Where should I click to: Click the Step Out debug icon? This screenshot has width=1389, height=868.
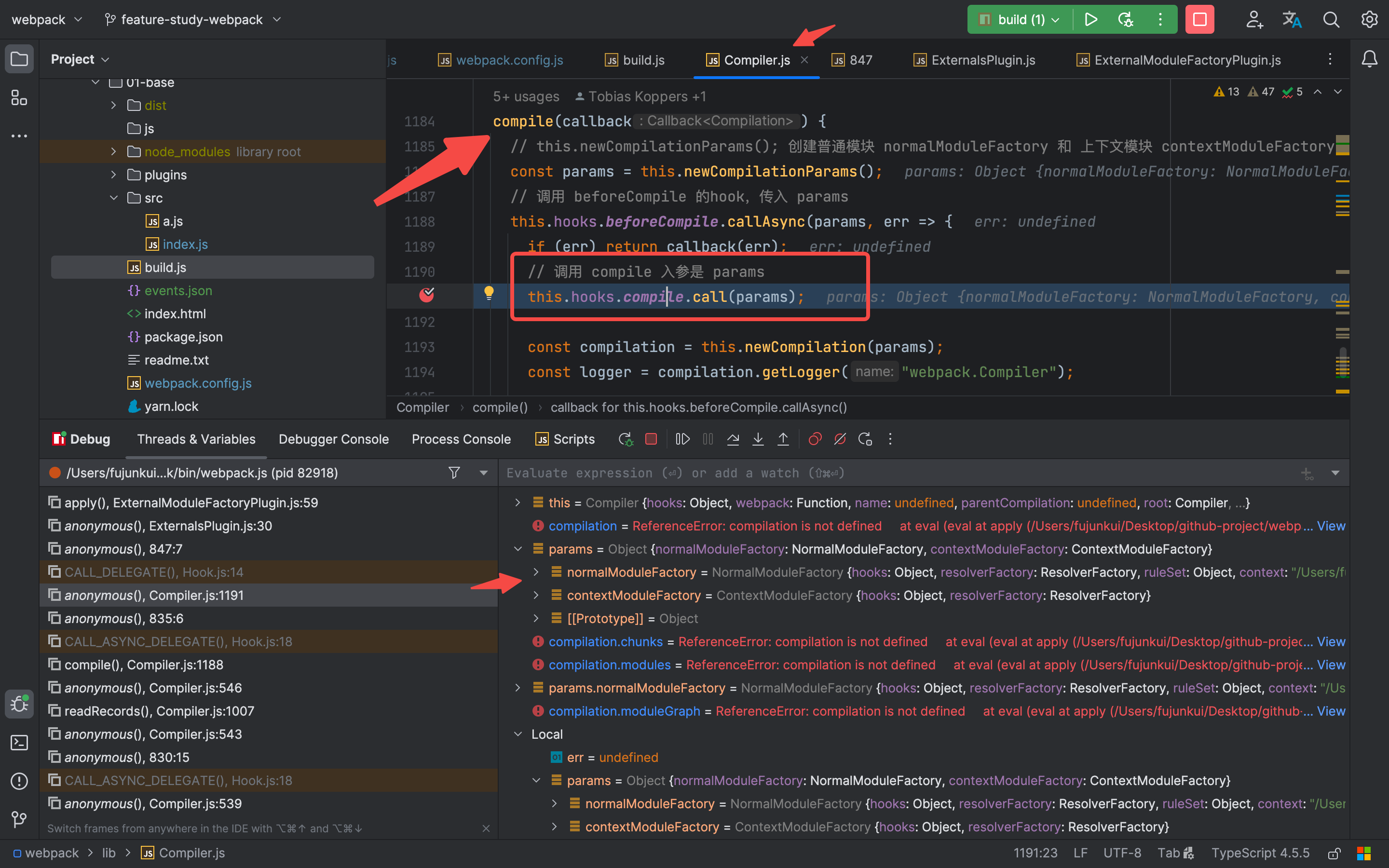pyautogui.click(x=783, y=439)
